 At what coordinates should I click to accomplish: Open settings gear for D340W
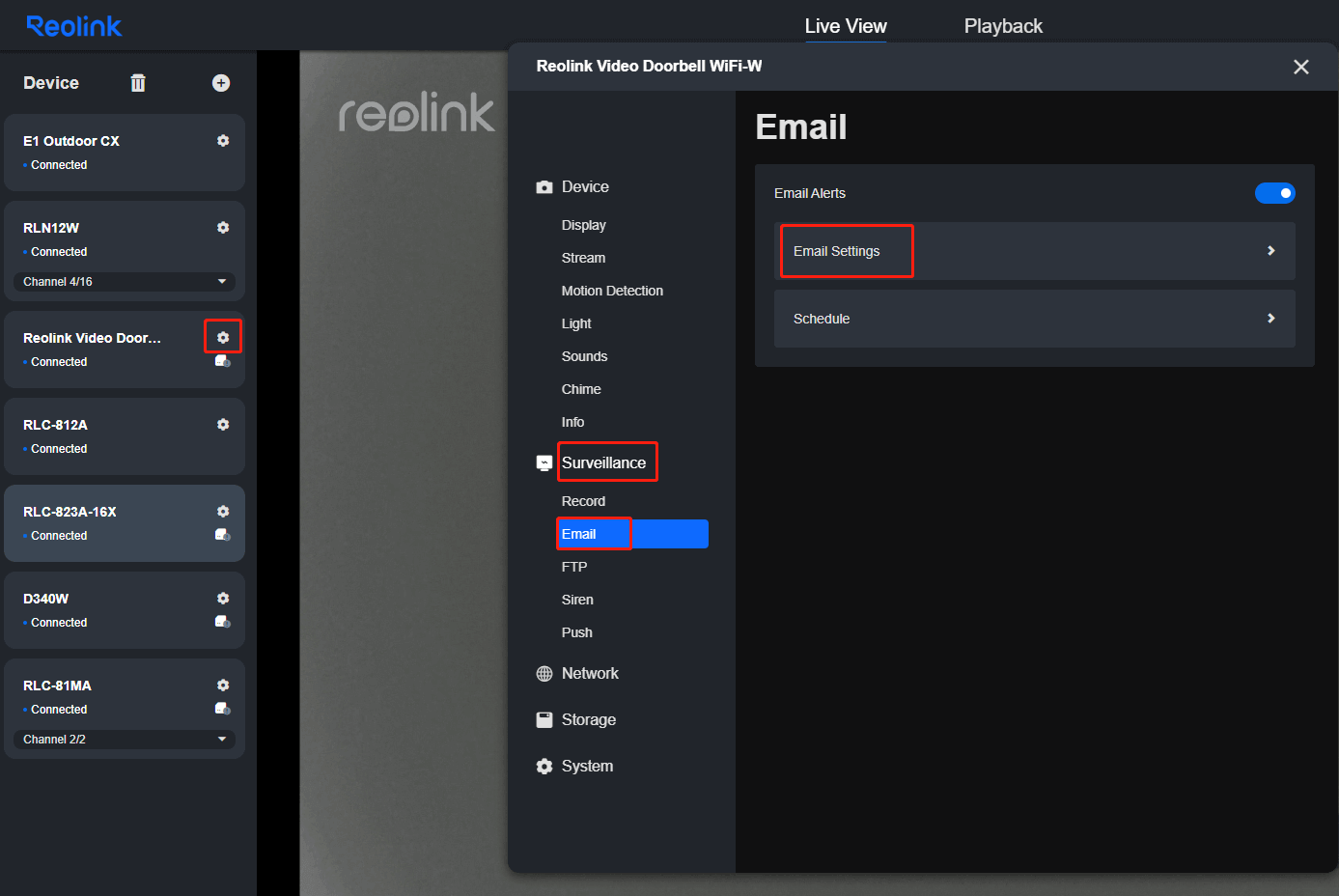pyautogui.click(x=223, y=599)
